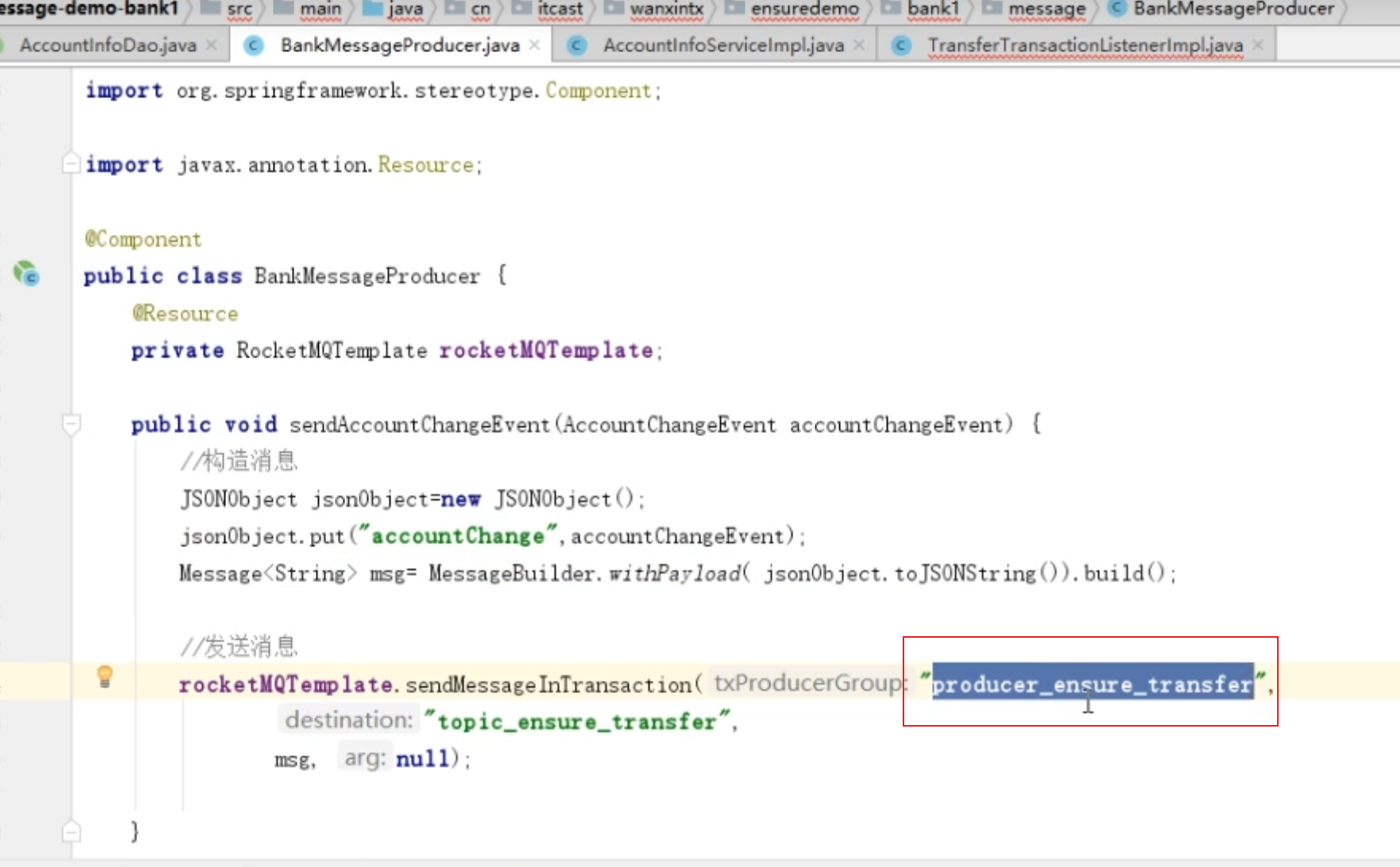Click the null argument value
Image resolution: width=1400 pixels, height=867 pixels.
[x=422, y=758]
